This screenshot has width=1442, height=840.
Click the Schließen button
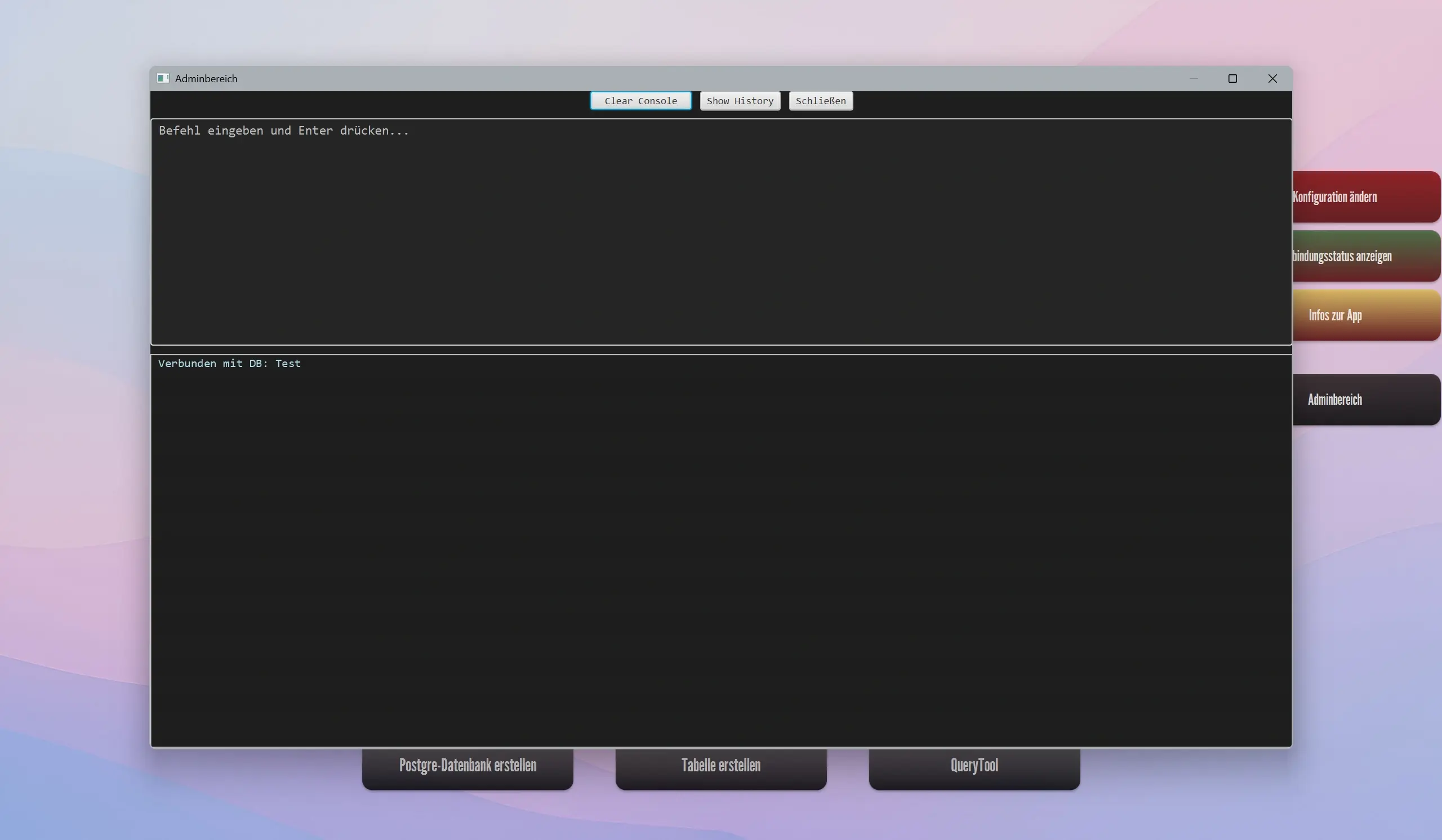tap(820, 101)
